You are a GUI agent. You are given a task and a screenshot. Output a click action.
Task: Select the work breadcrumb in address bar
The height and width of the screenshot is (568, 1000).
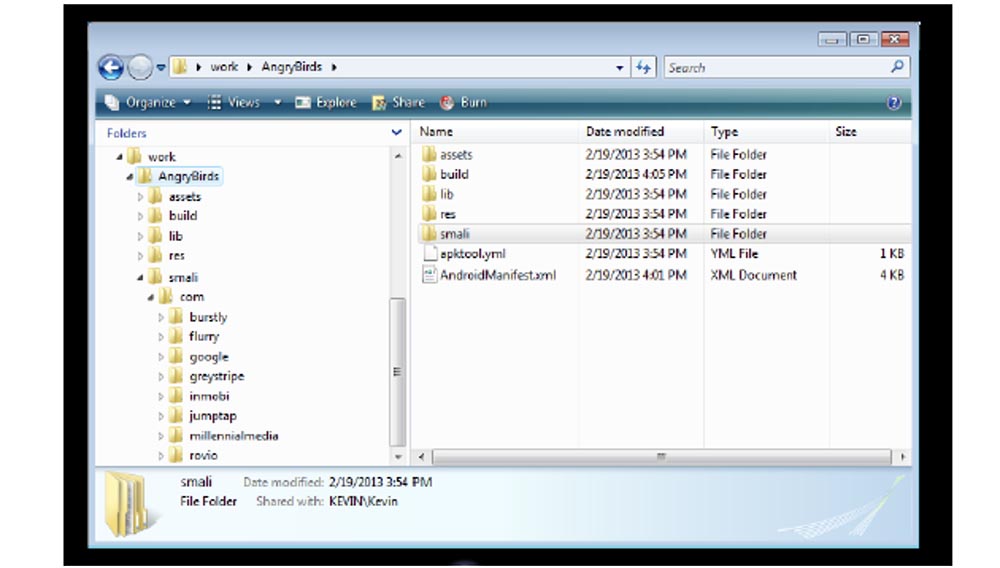tap(224, 67)
